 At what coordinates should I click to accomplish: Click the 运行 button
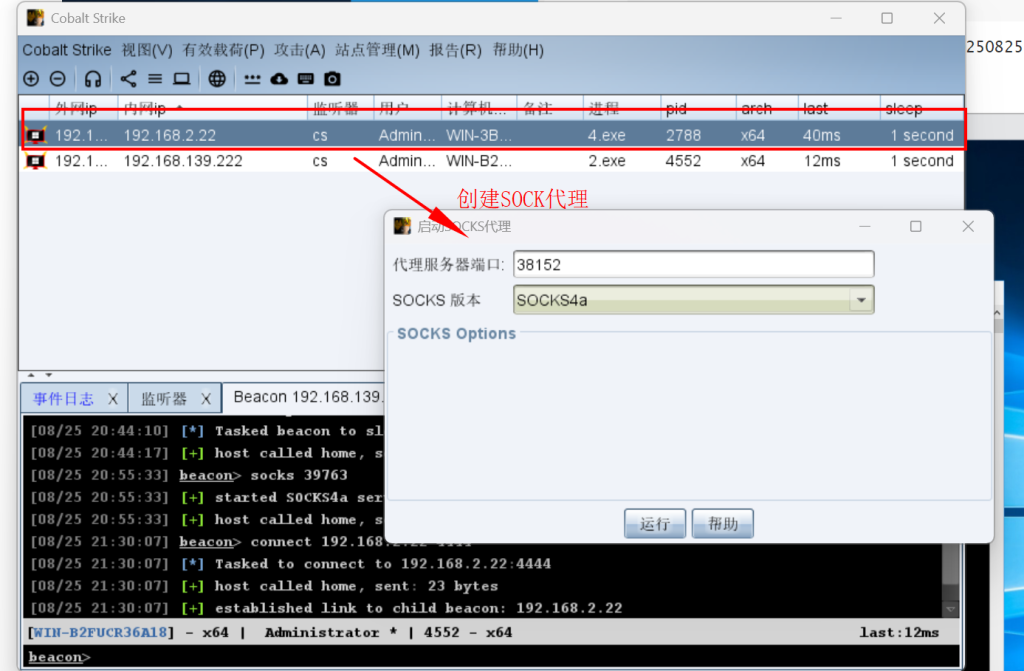655,523
